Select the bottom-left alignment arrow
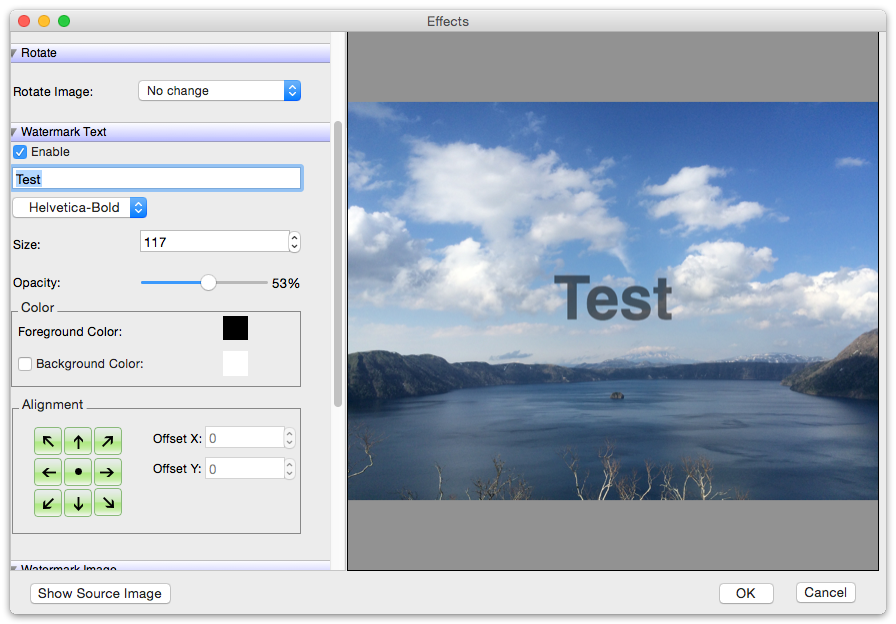Viewport: 896px width, 624px height. [48, 502]
